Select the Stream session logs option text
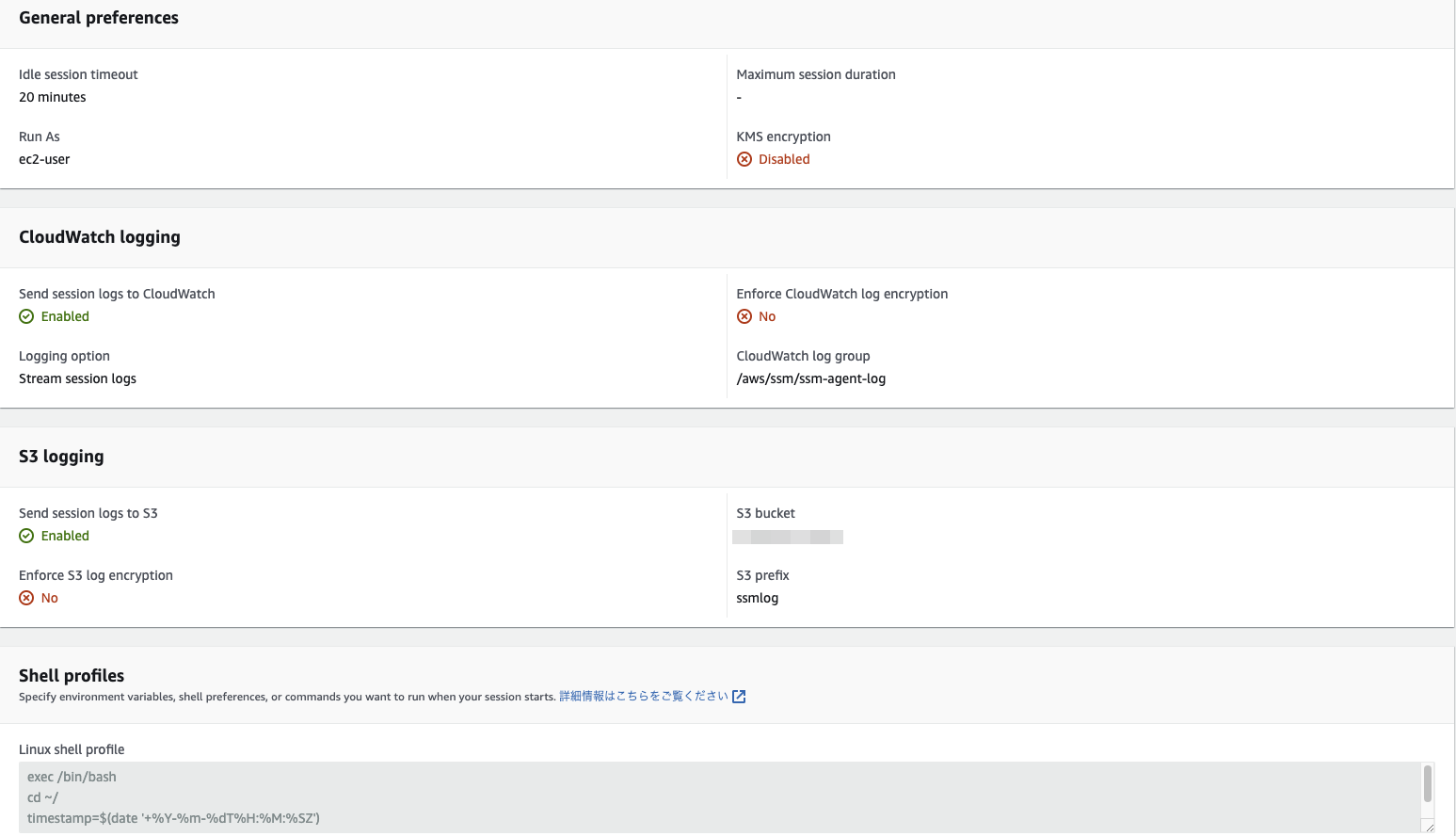This screenshot has height=836, width=1456. [x=77, y=378]
